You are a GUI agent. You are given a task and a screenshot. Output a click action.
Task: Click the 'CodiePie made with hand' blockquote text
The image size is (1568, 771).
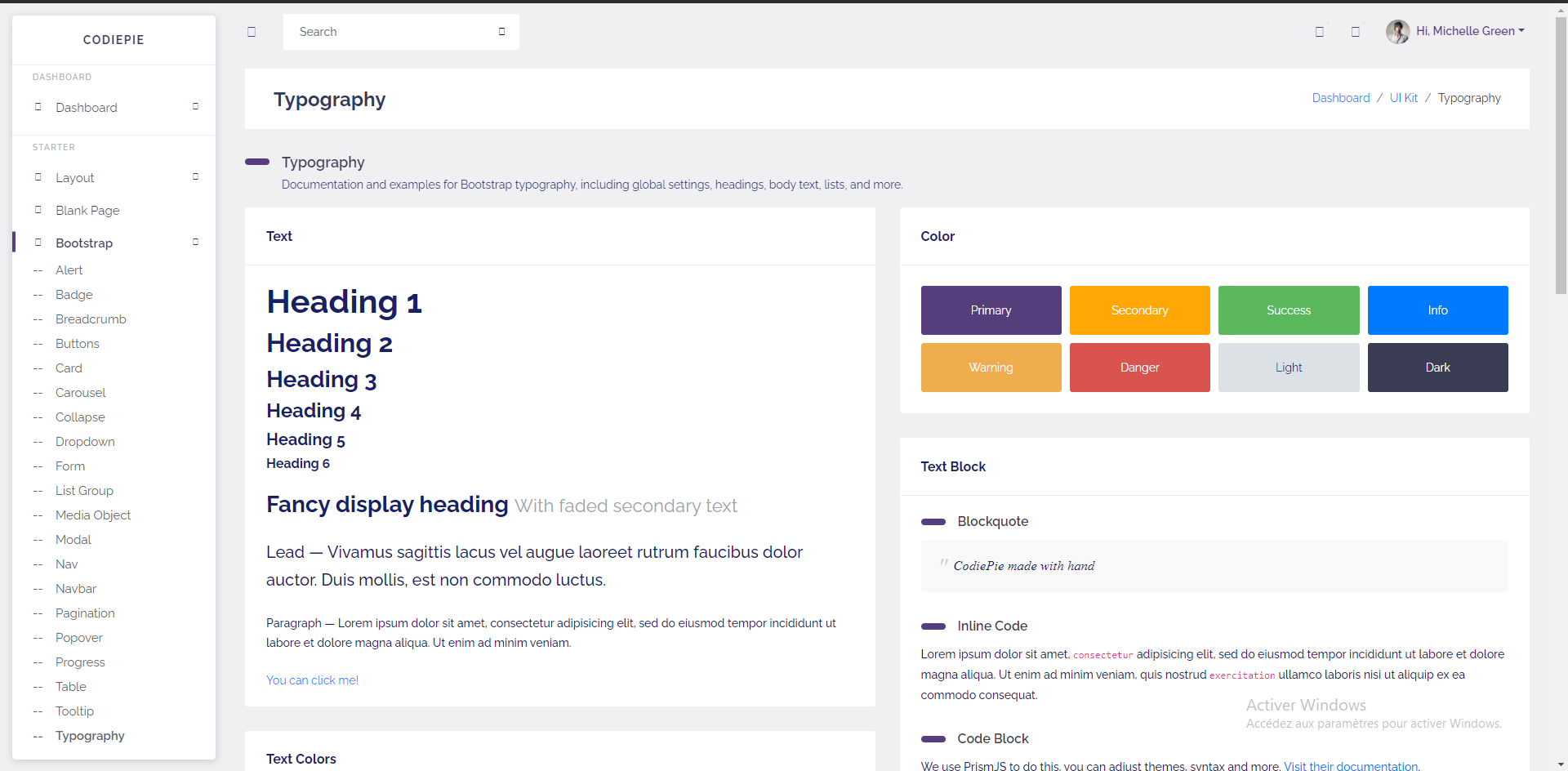1024,566
